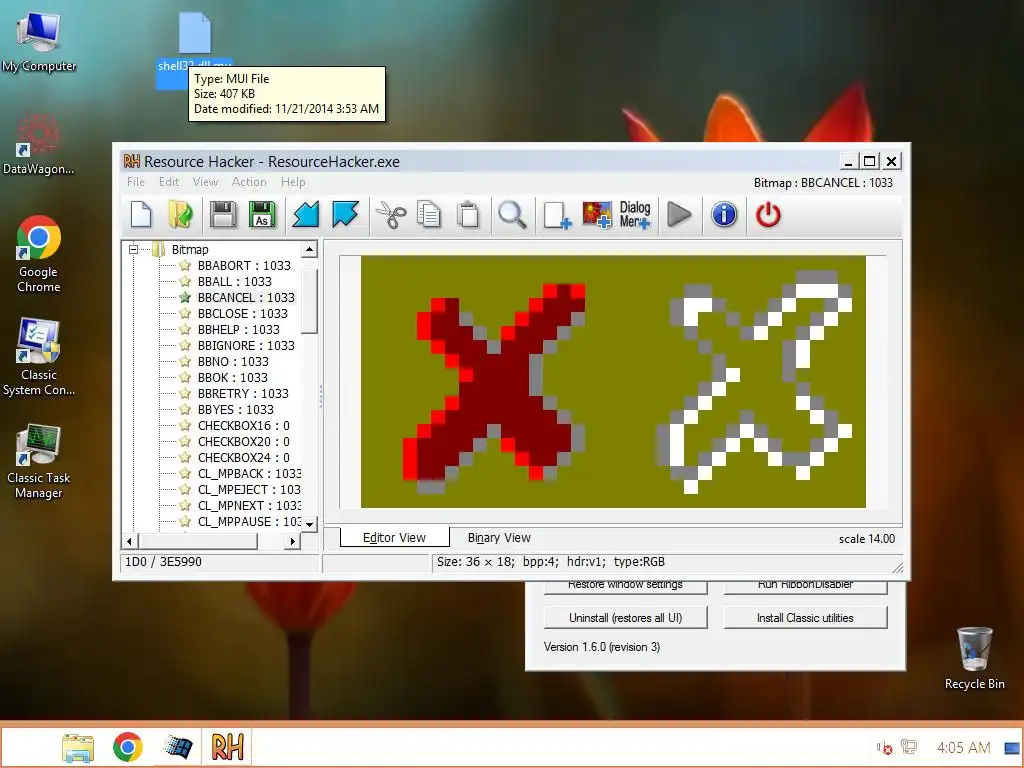Select CHECKBOX16 : 0 resource

tap(244, 426)
